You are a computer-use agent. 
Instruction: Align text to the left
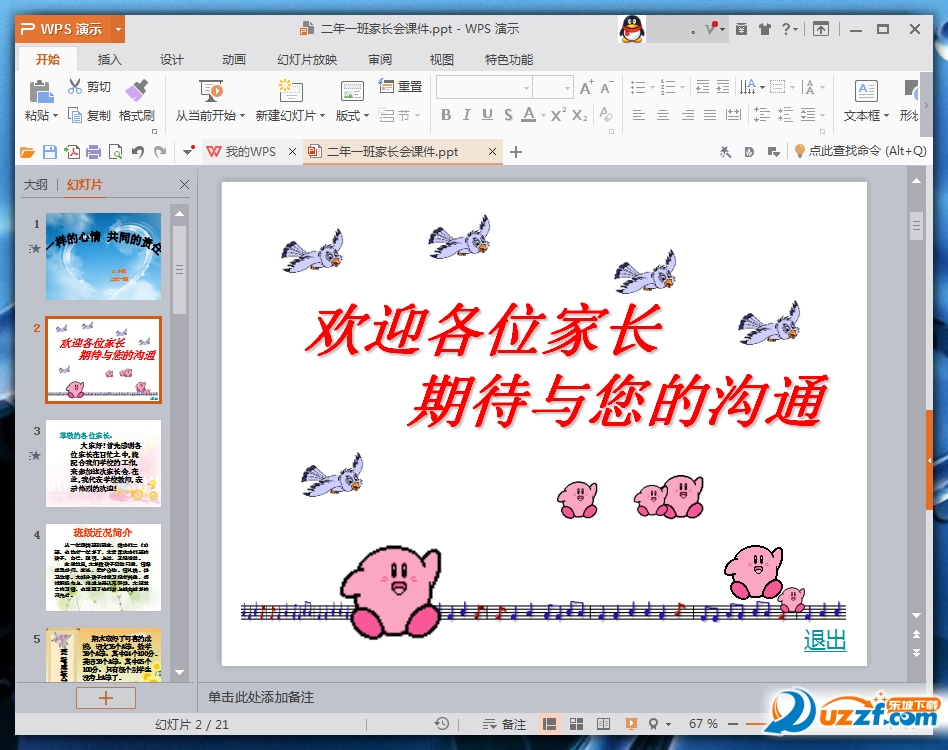tap(638, 115)
